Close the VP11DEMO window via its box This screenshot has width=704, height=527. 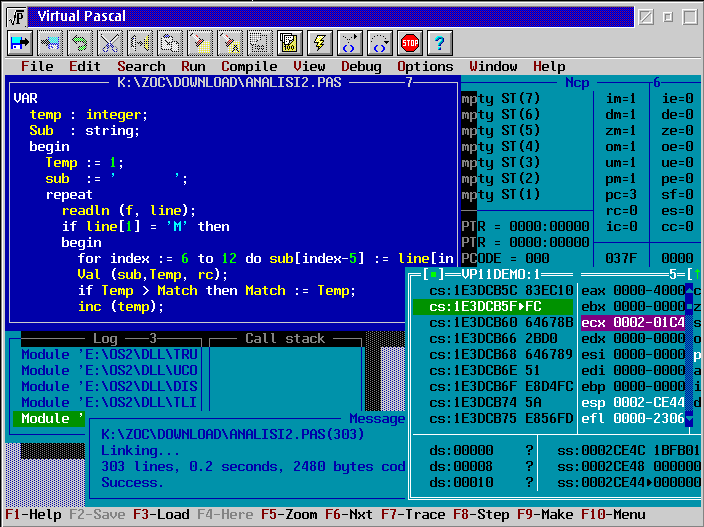[x=432, y=274]
